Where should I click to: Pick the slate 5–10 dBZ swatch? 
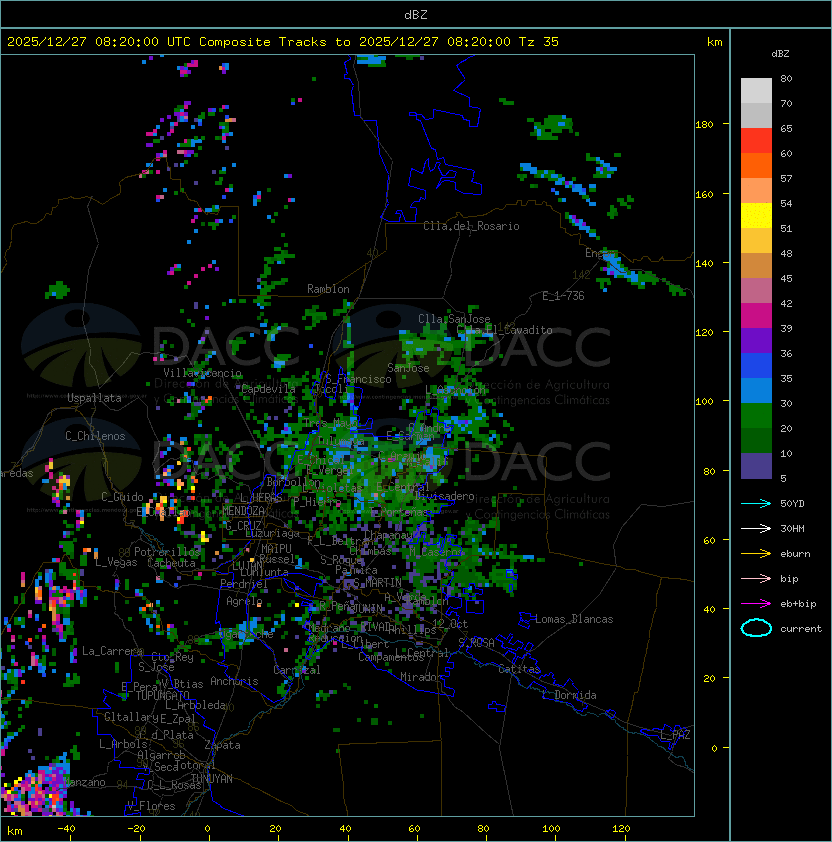[x=756, y=466]
